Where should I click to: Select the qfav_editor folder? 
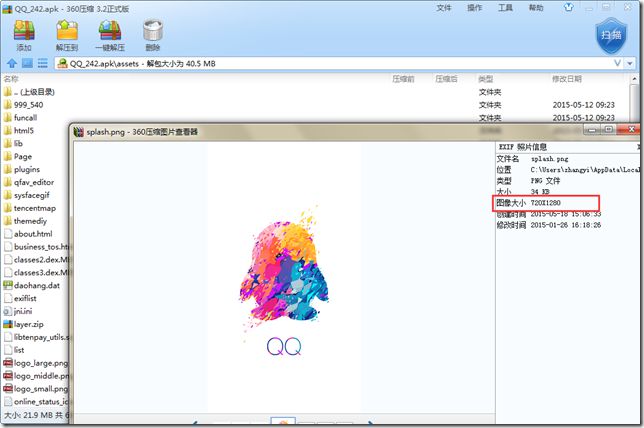coord(29,182)
